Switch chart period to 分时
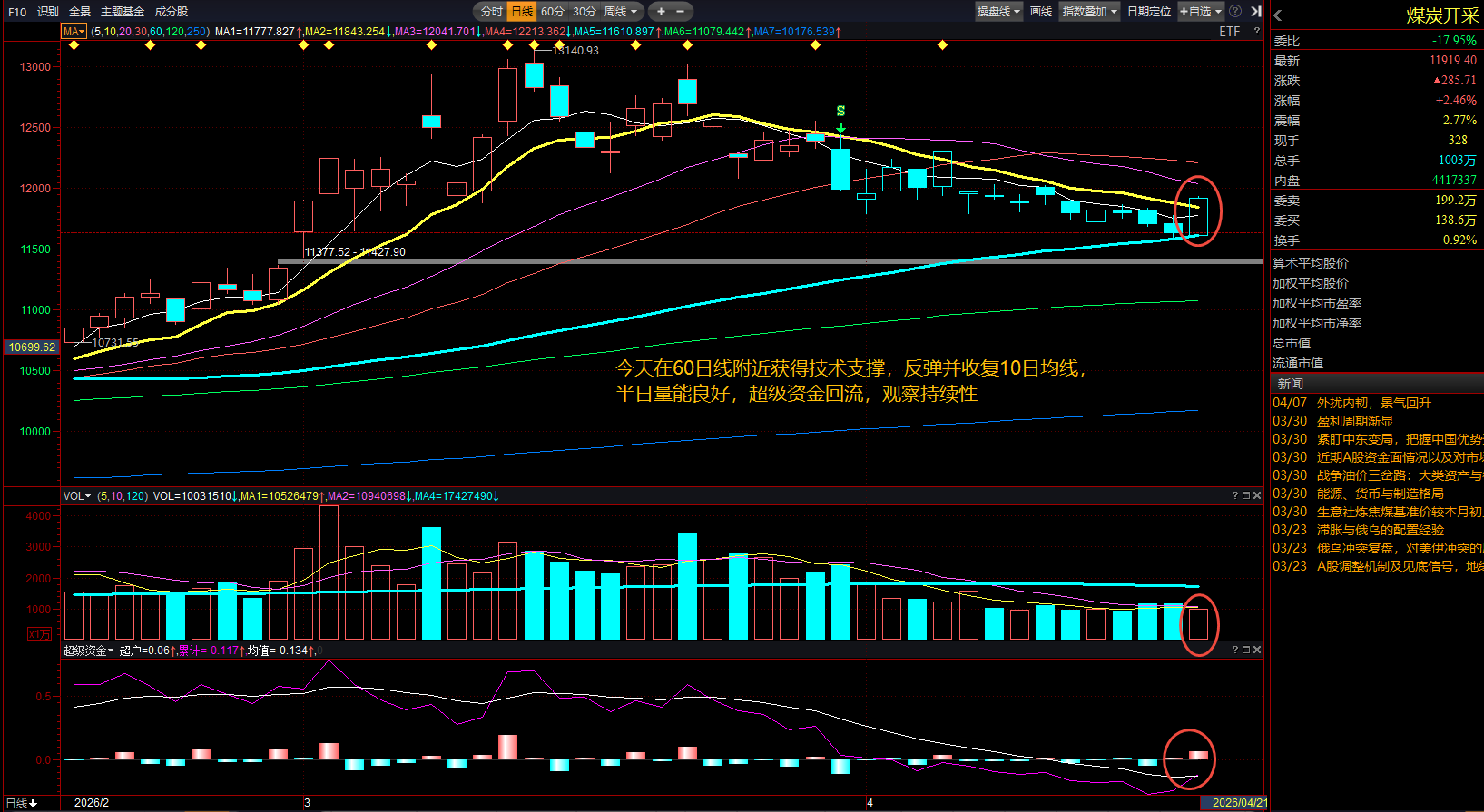The height and width of the screenshot is (812, 1484). click(491, 11)
